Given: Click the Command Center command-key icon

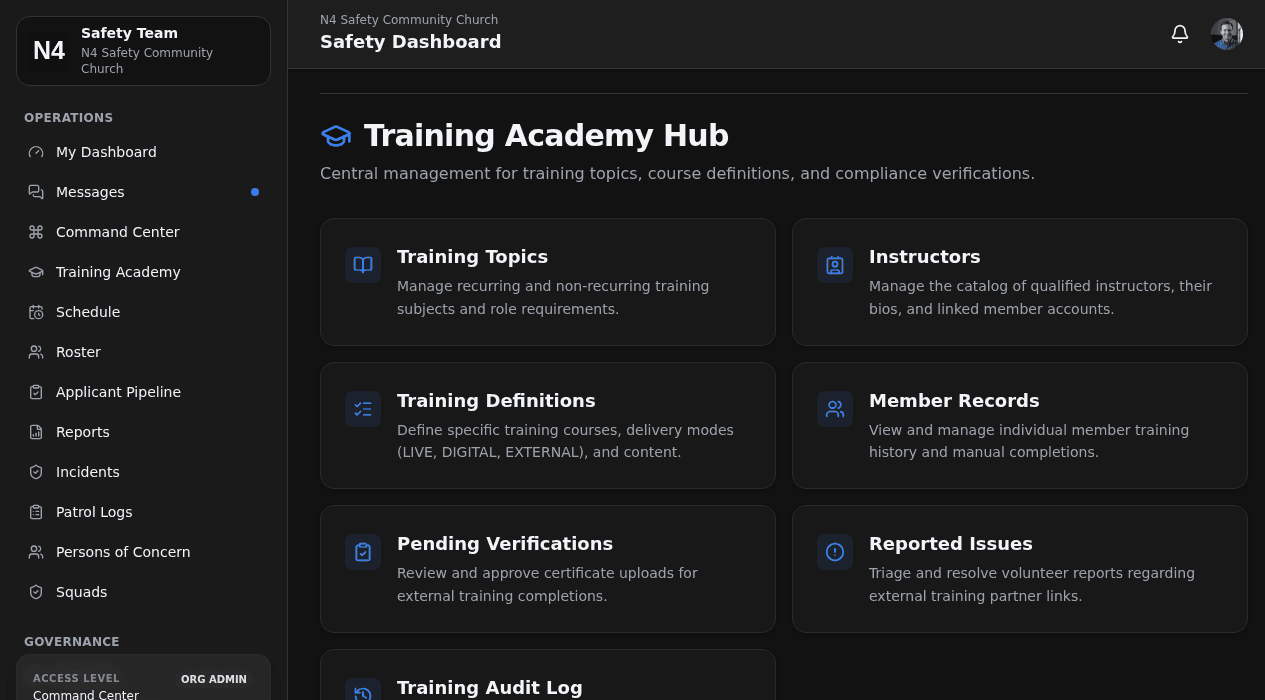Looking at the screenshot, I should click(x=36, y=232).
